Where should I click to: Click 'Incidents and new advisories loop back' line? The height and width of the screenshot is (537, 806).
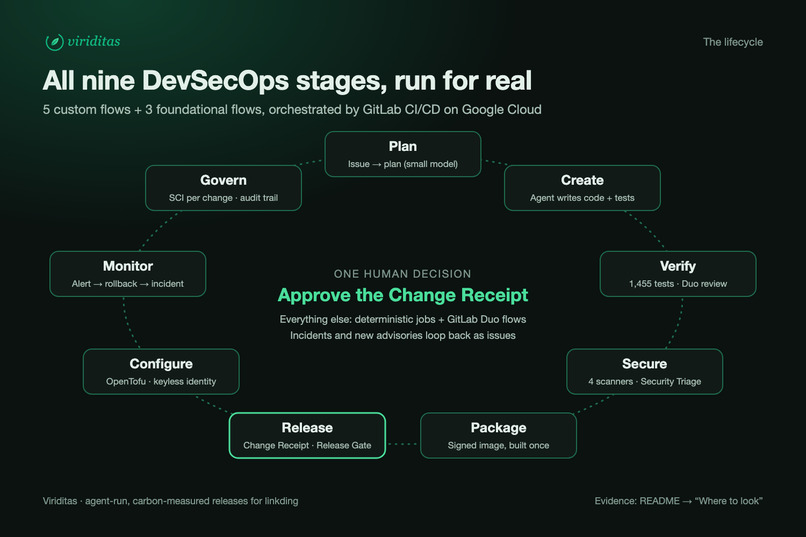pos(403,336)
